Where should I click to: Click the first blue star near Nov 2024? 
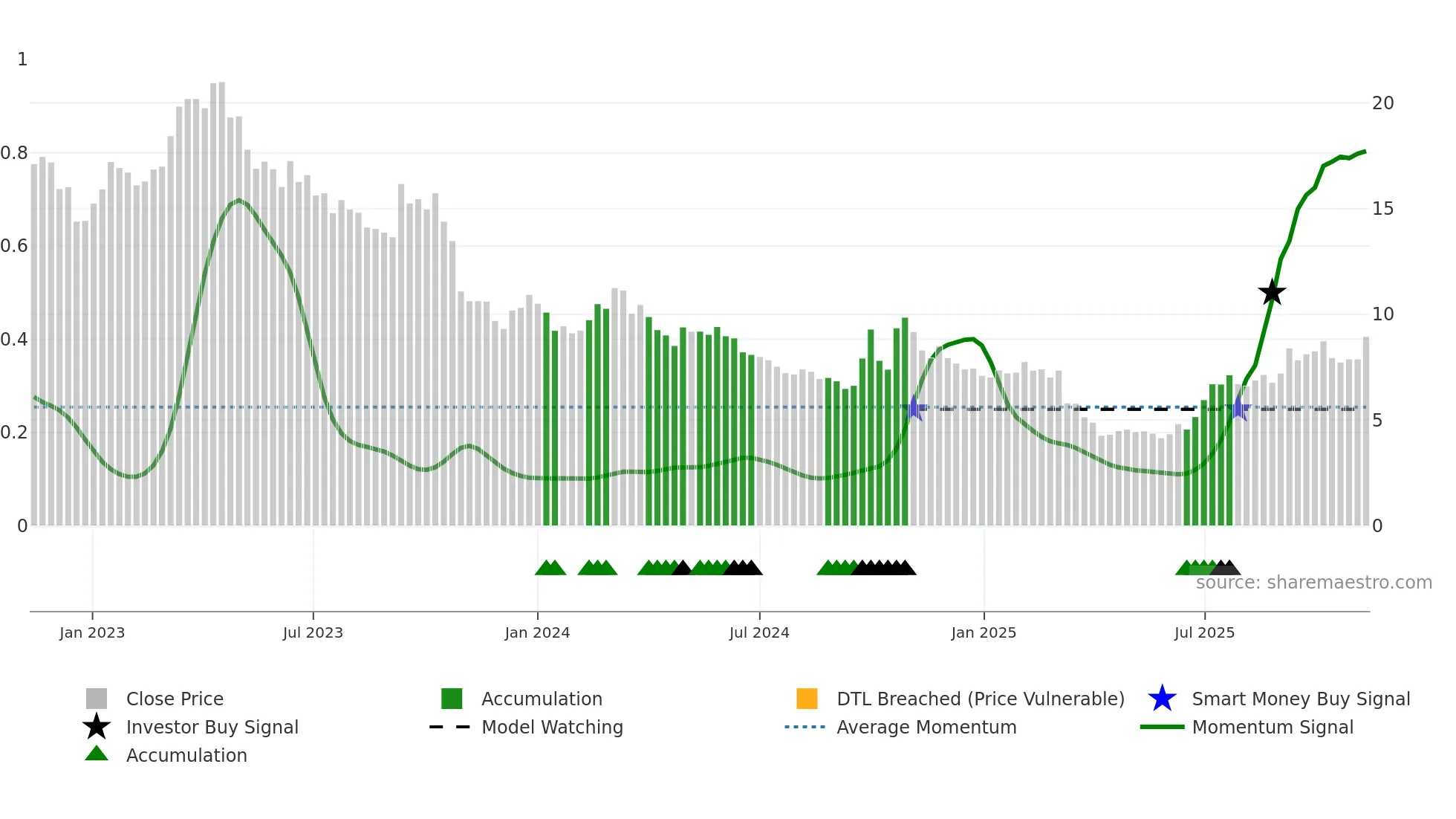pyautogui.click(x=914, y=408)
